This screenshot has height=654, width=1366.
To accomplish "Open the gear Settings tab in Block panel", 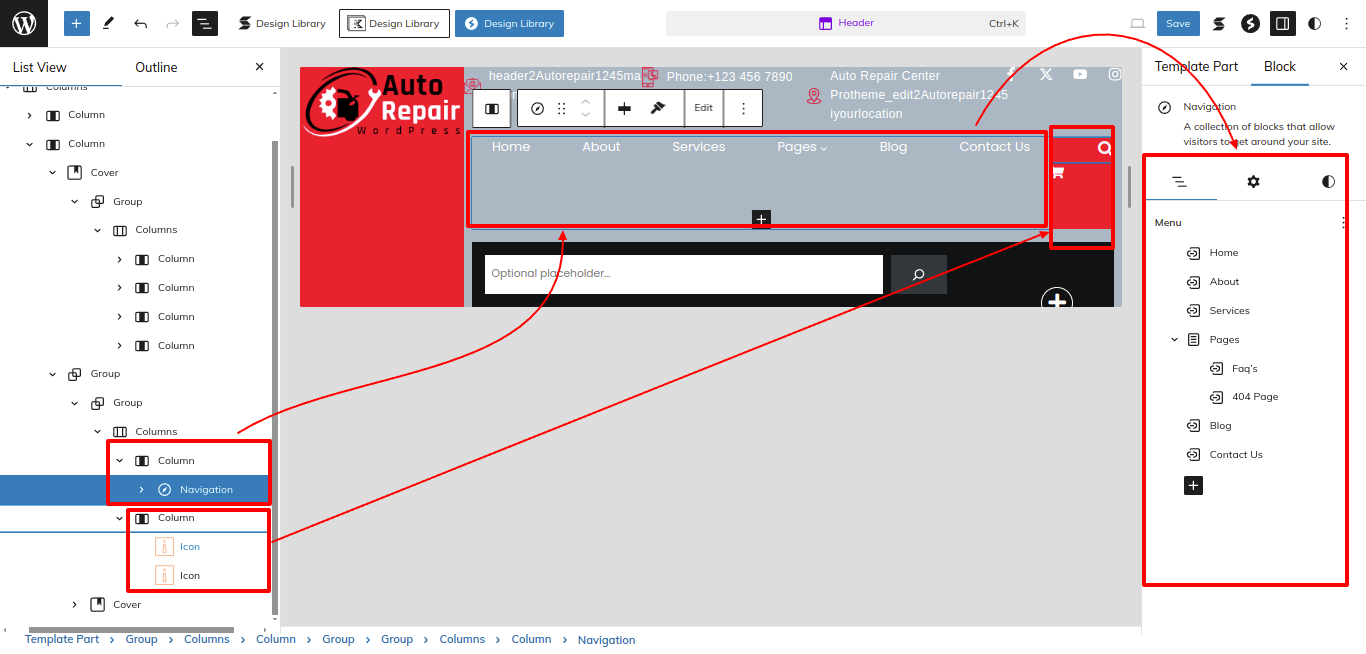I will point(1254,182).
